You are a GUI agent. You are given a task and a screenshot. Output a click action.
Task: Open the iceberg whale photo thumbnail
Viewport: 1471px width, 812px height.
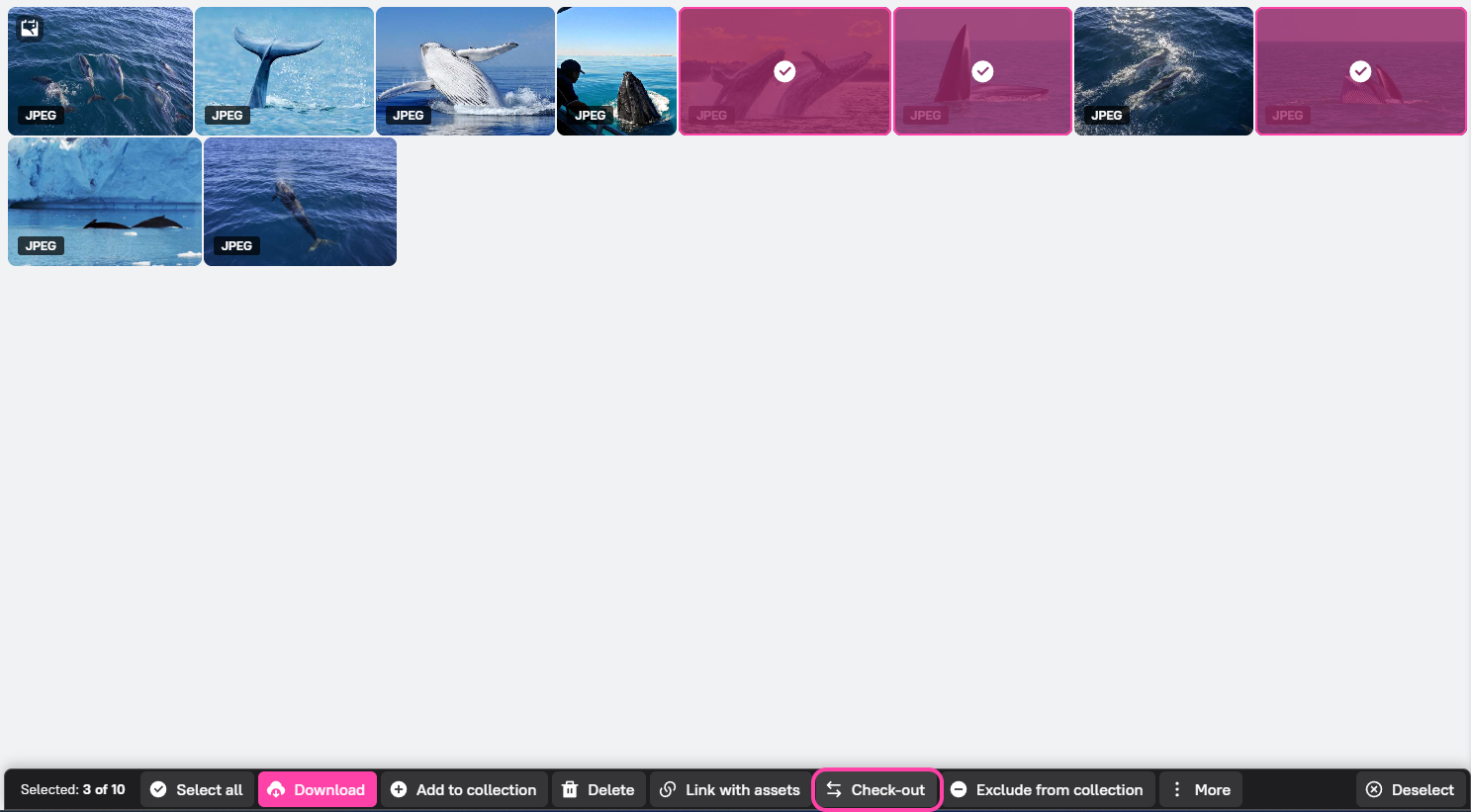tap(104, 202)
